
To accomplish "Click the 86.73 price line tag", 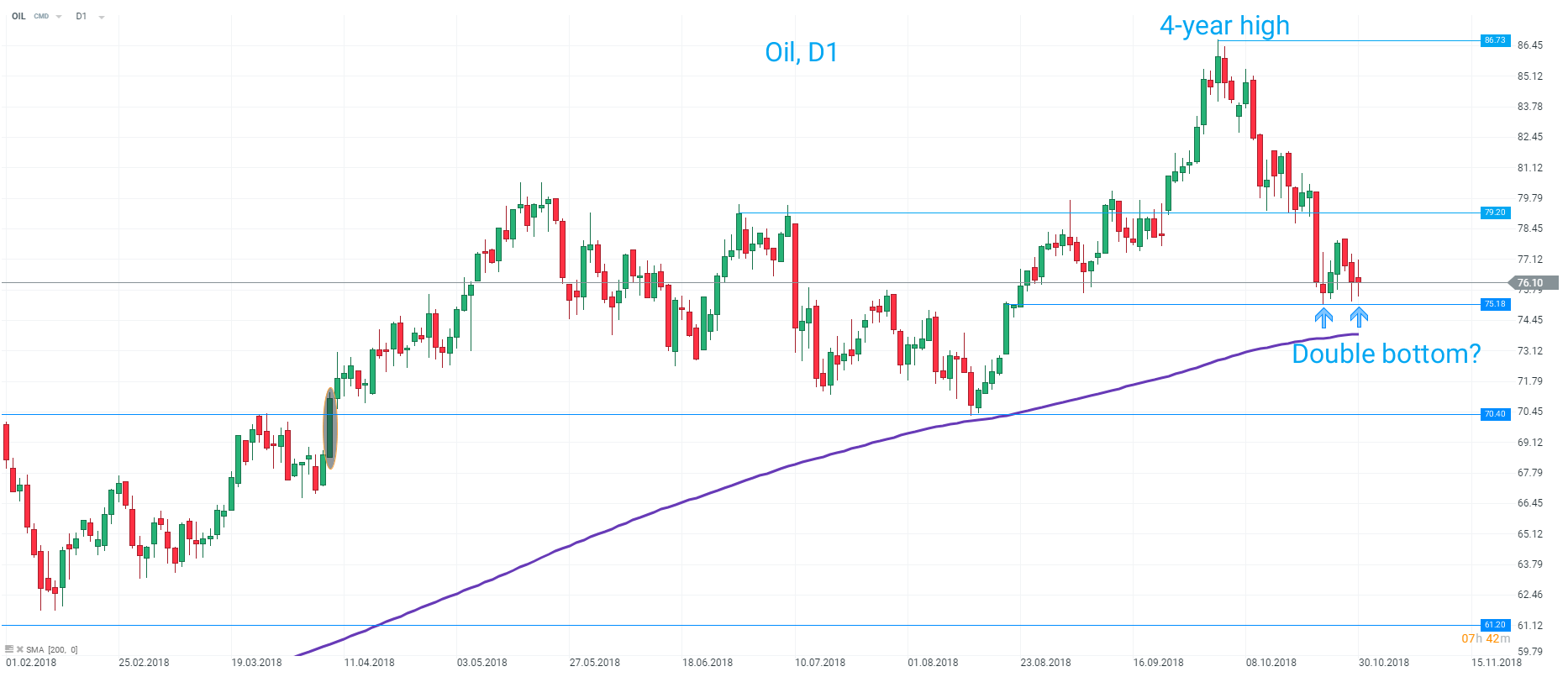I will point(1495,40).
